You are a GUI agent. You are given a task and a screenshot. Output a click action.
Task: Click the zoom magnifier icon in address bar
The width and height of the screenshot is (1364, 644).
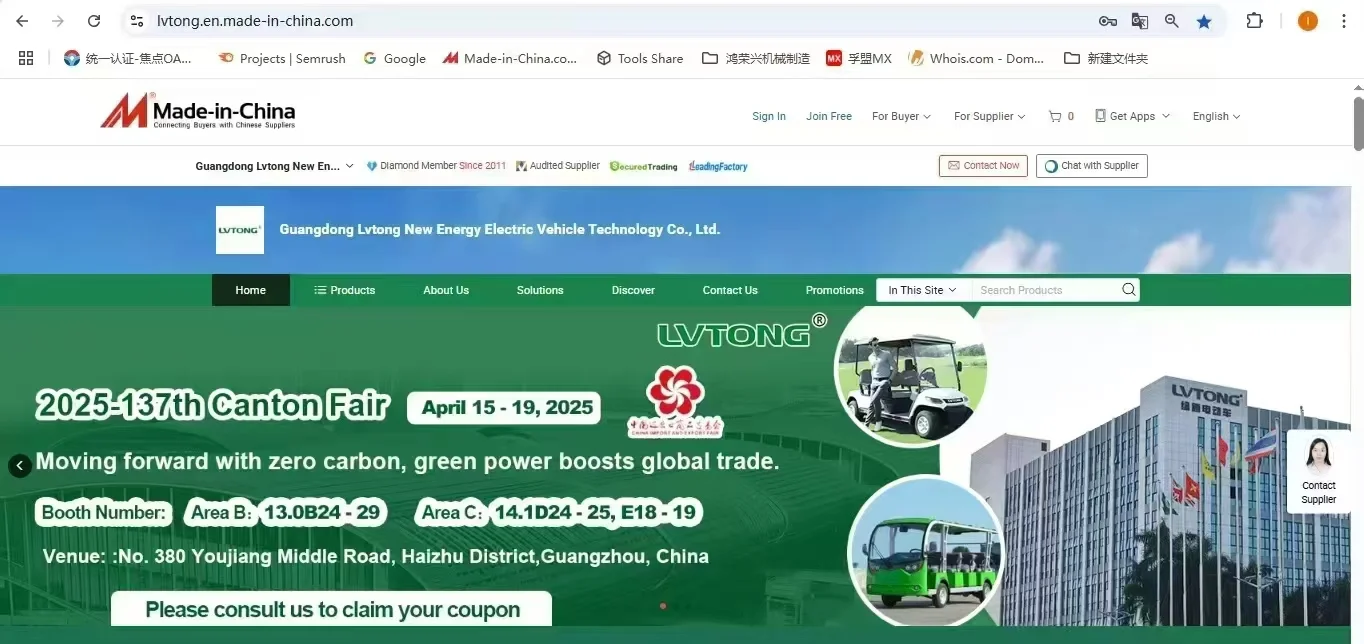pos(1171,21)
